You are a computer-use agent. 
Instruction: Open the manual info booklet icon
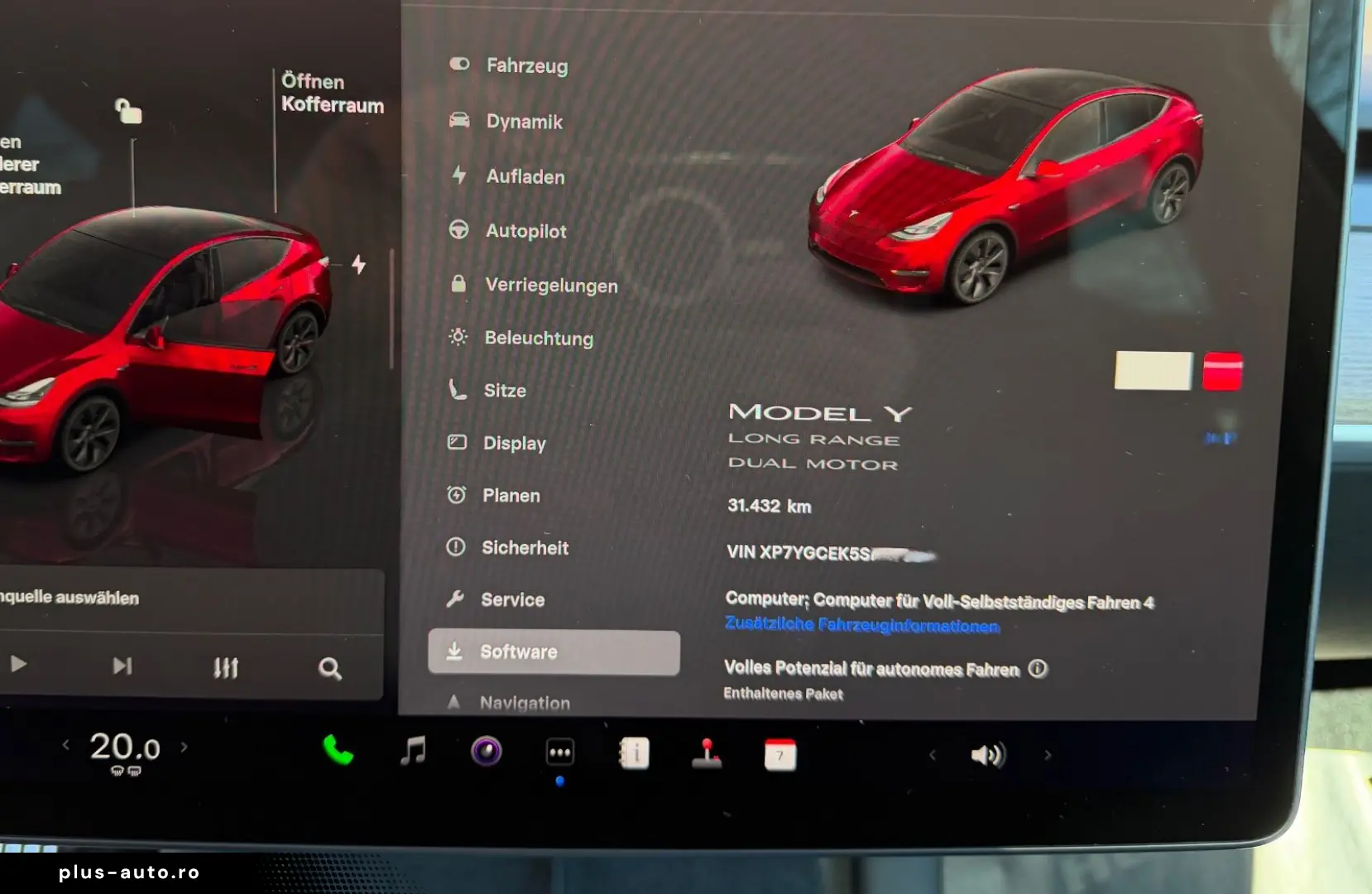coord(634,753)
